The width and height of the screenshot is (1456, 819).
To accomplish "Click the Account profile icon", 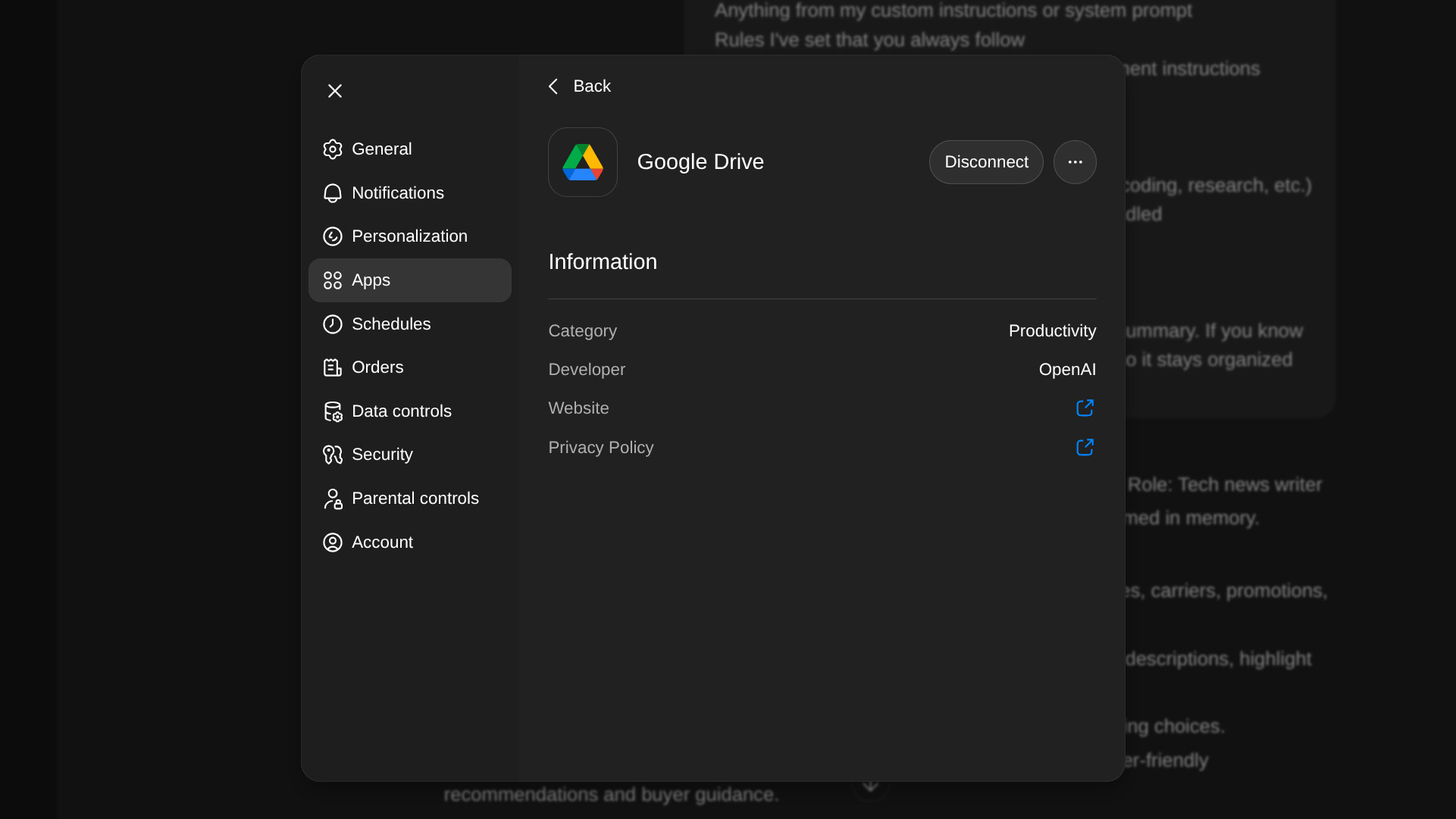I will tap(332, 542).
